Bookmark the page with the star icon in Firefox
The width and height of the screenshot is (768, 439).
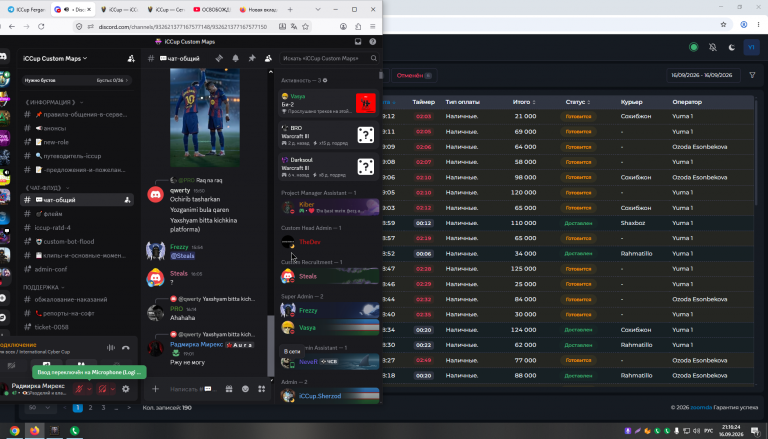click(306, 26)
